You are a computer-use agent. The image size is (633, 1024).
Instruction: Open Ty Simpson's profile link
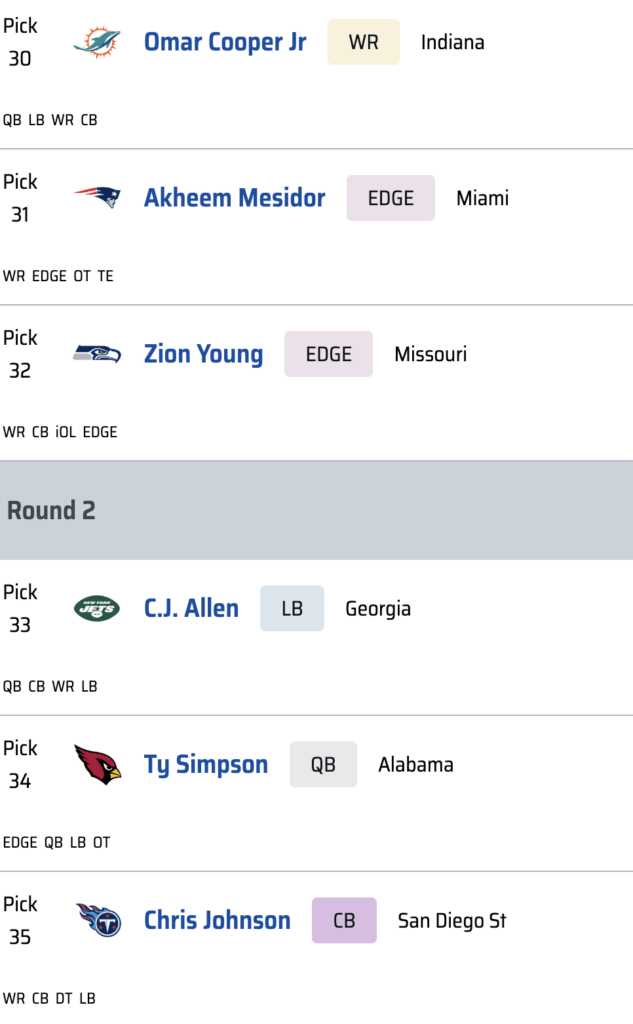coord(206,765)
